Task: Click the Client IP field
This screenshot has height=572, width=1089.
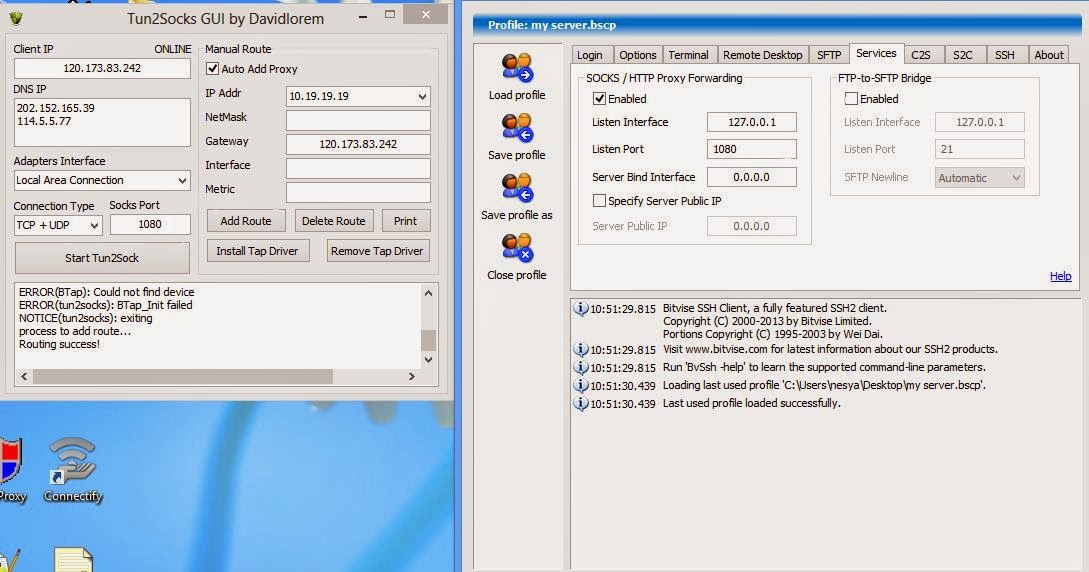Action: click(102, 68)
